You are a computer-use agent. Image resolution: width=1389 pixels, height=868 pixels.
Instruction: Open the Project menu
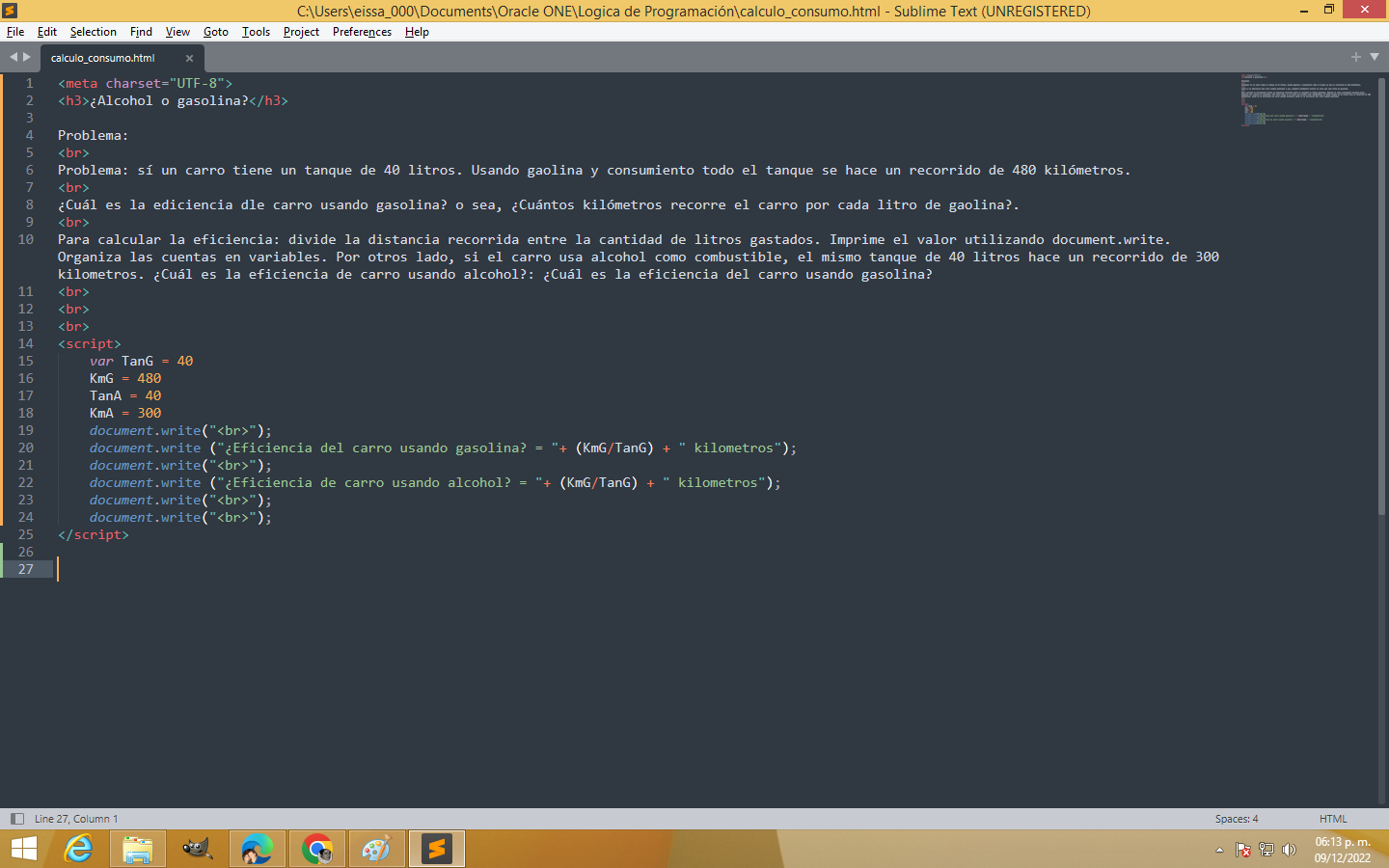(x=301, y=32)
